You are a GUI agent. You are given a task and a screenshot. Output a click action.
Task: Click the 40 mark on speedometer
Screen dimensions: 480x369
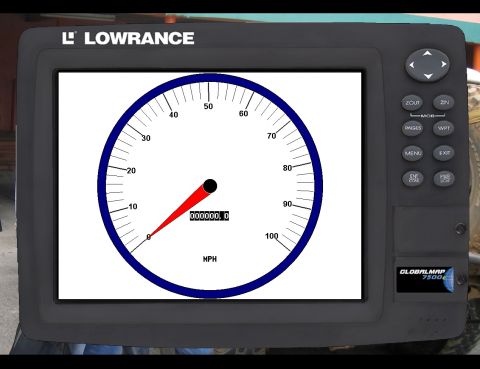tap(174, 115)
